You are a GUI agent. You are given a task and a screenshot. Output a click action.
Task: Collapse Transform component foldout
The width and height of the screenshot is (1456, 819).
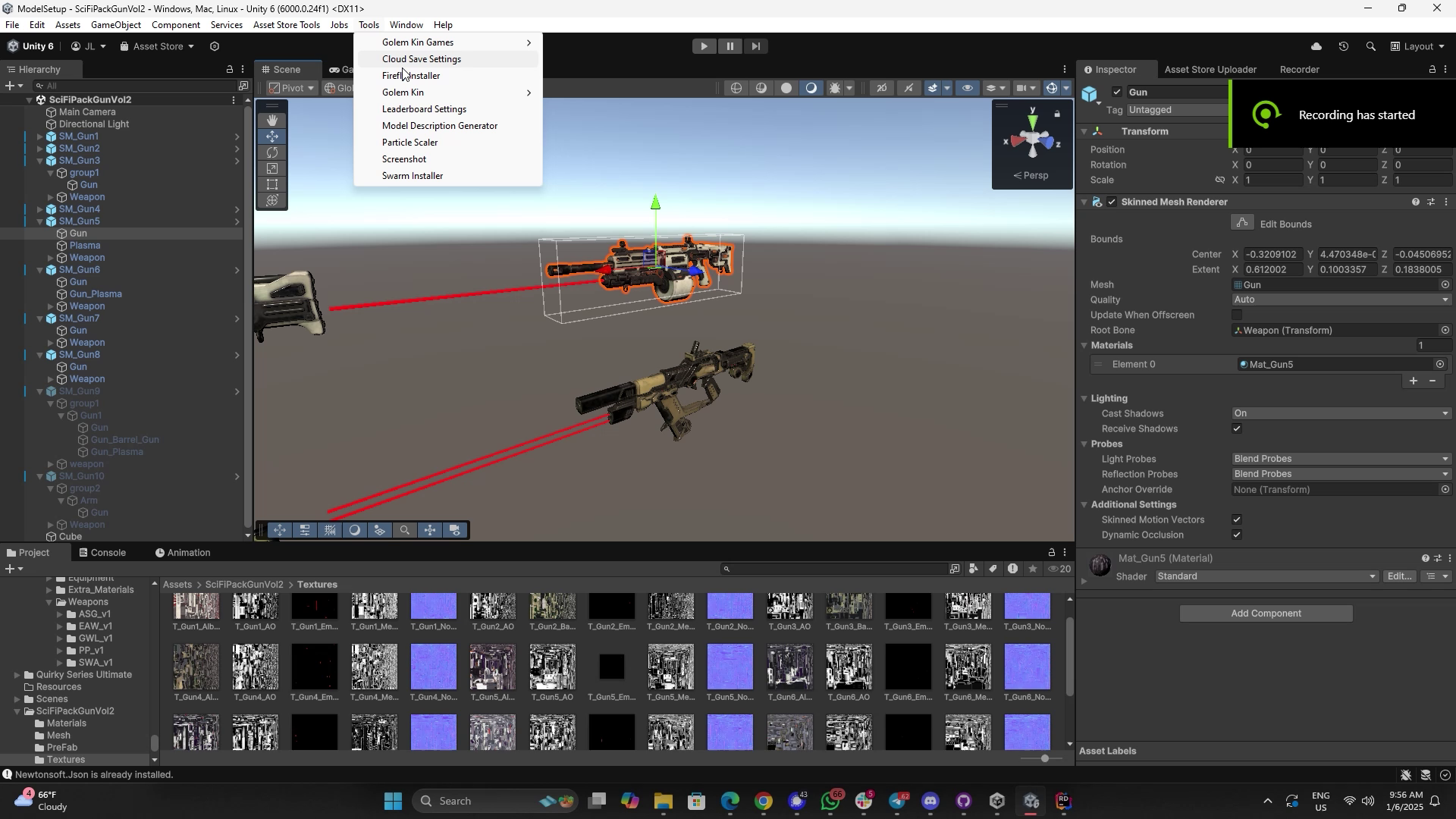click(x=1084, y=132)
